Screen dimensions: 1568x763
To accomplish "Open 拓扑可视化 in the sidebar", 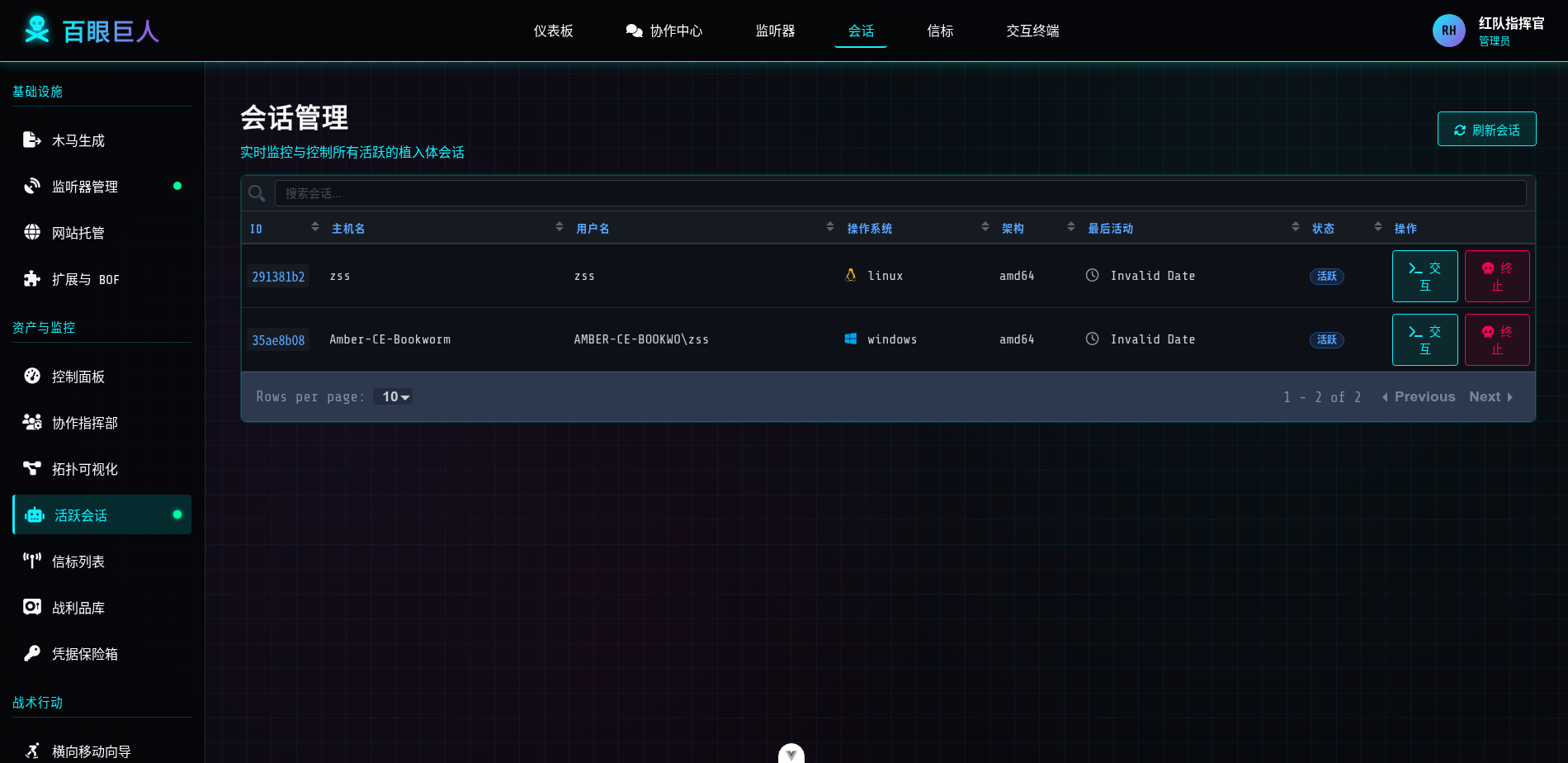I will [84, 469].
